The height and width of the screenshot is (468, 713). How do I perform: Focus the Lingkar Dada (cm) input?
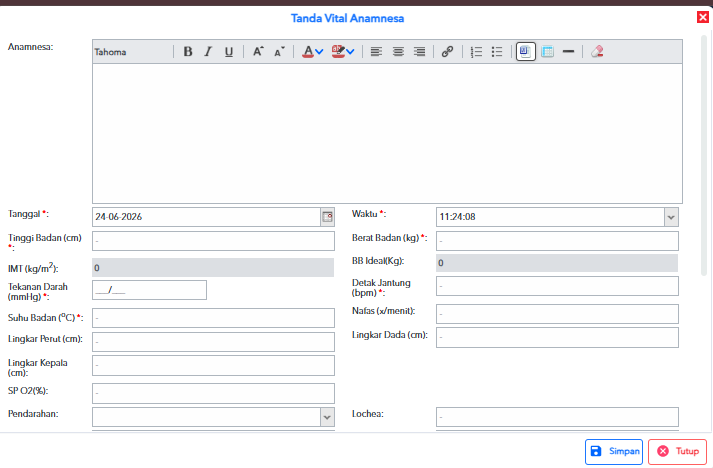coord(557,337)
